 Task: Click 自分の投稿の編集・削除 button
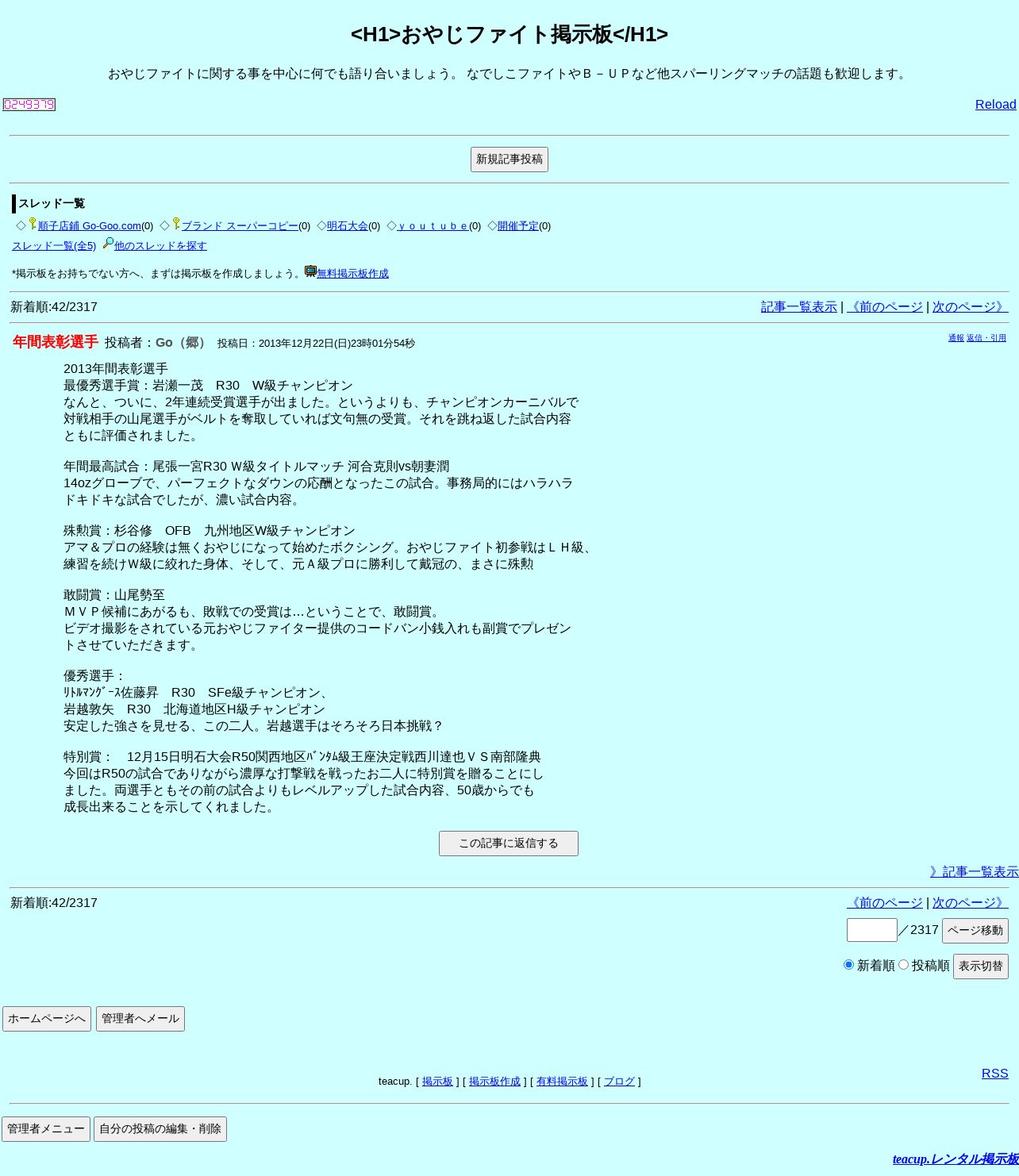(x=160, y=1129)
